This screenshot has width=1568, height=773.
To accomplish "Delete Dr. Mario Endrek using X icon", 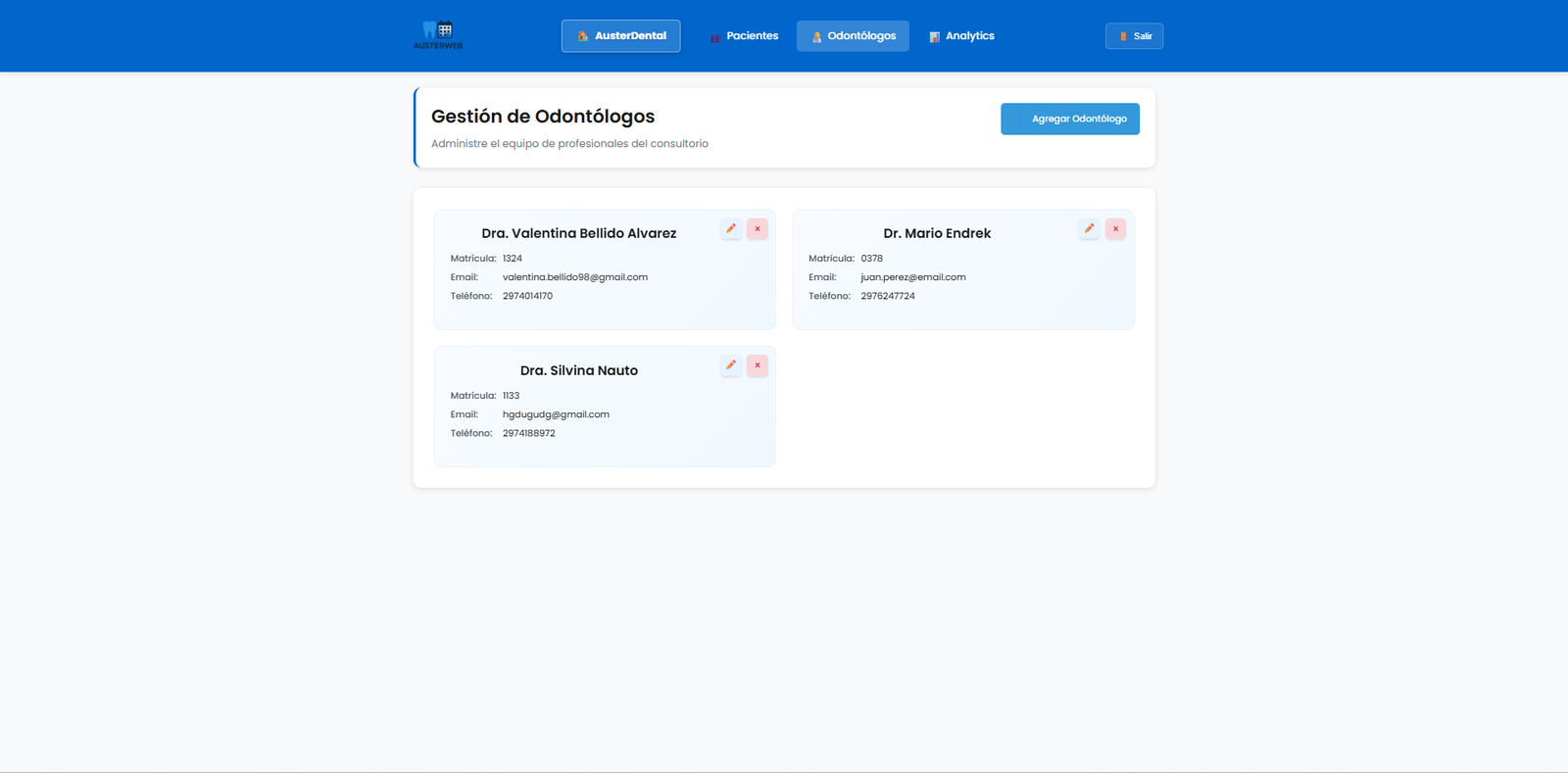I will (x=1115, y=228).
